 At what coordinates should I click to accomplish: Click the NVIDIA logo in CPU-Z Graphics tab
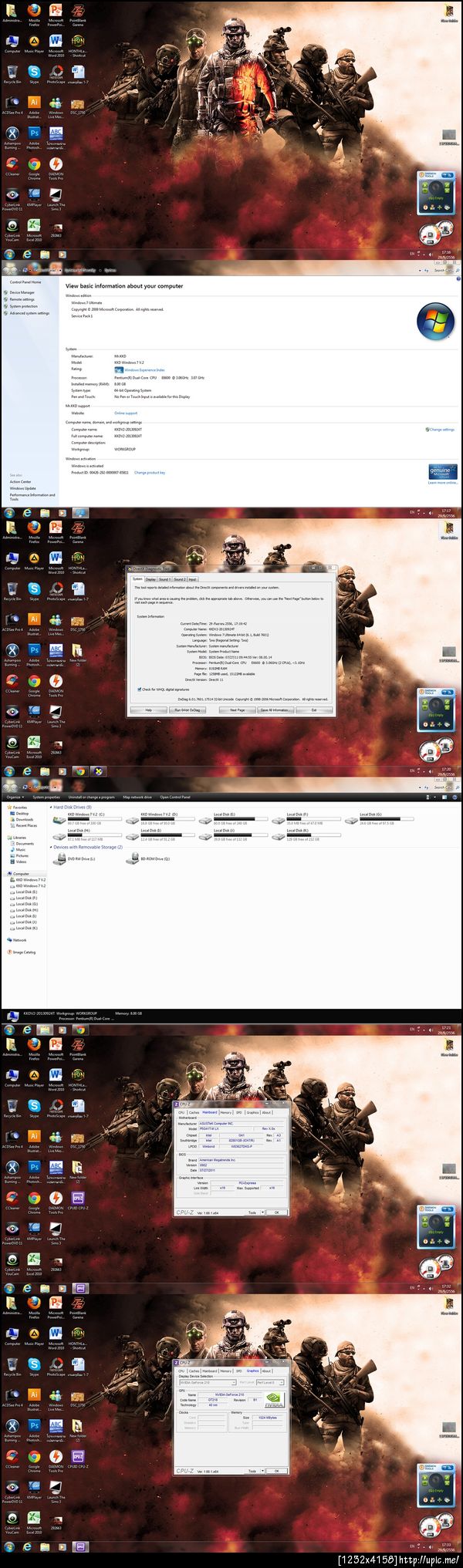click(274, 1400)
